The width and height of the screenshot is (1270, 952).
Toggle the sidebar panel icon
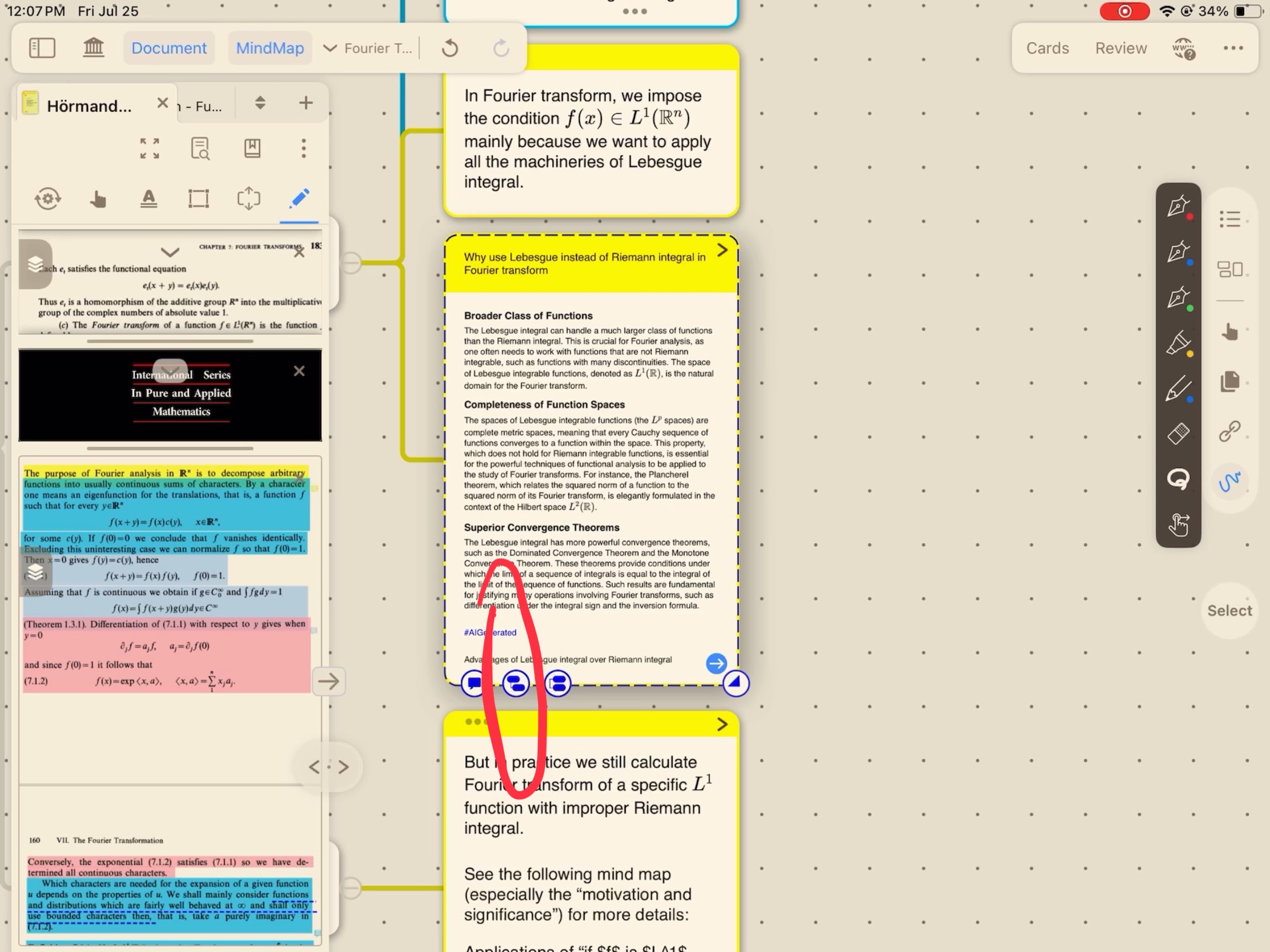pyautogui.click(x=42, y=47)
